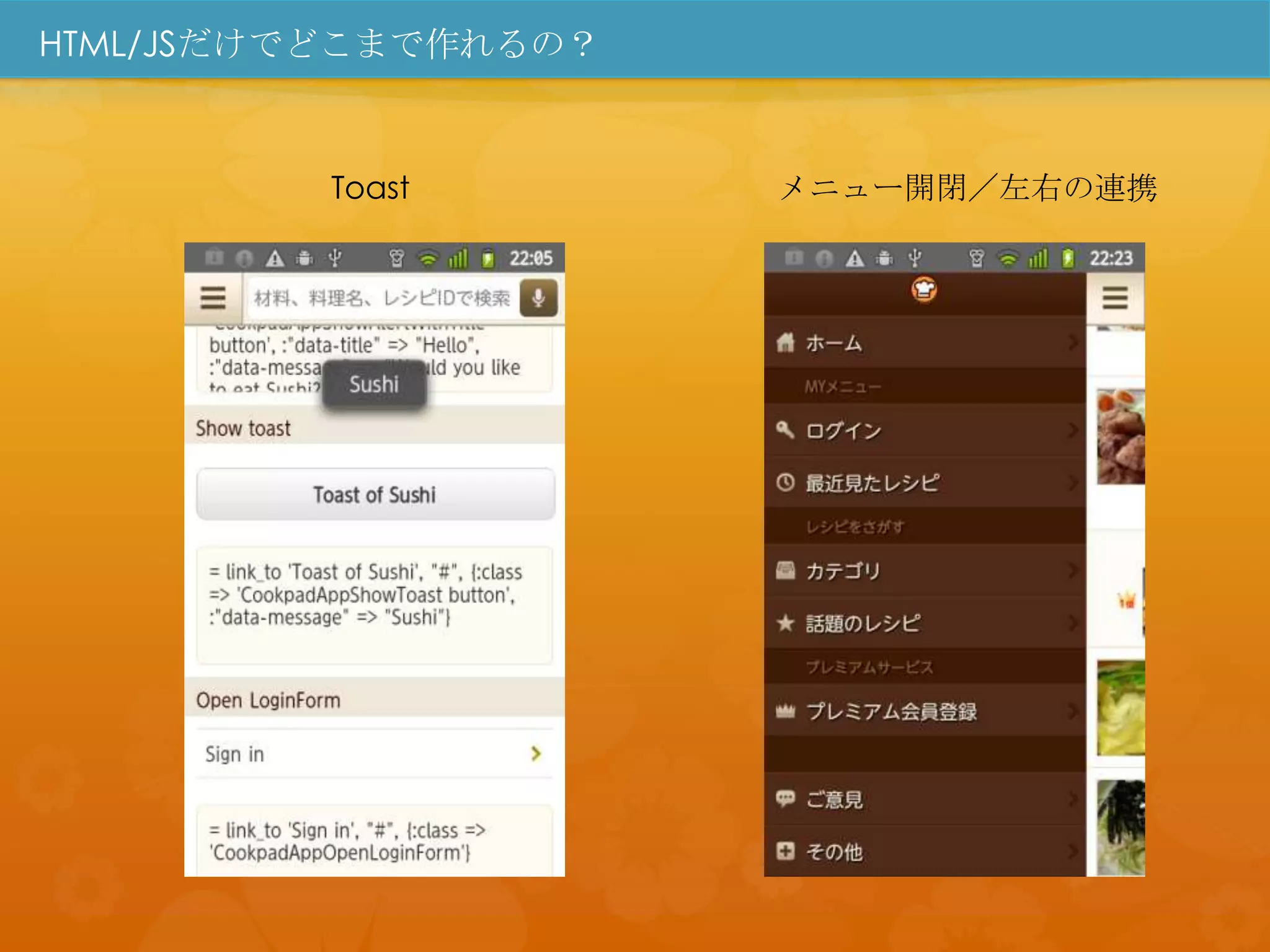Tap USB icon in right phone status bar
This screenshot has height=952, width=1270.
(x=915, y=258)
